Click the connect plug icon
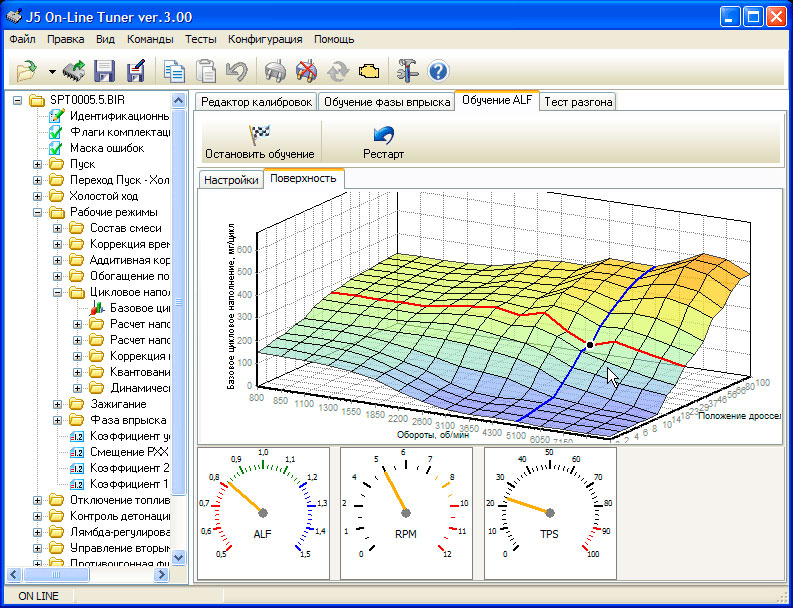The image size is (793, 608). point(274,71)
